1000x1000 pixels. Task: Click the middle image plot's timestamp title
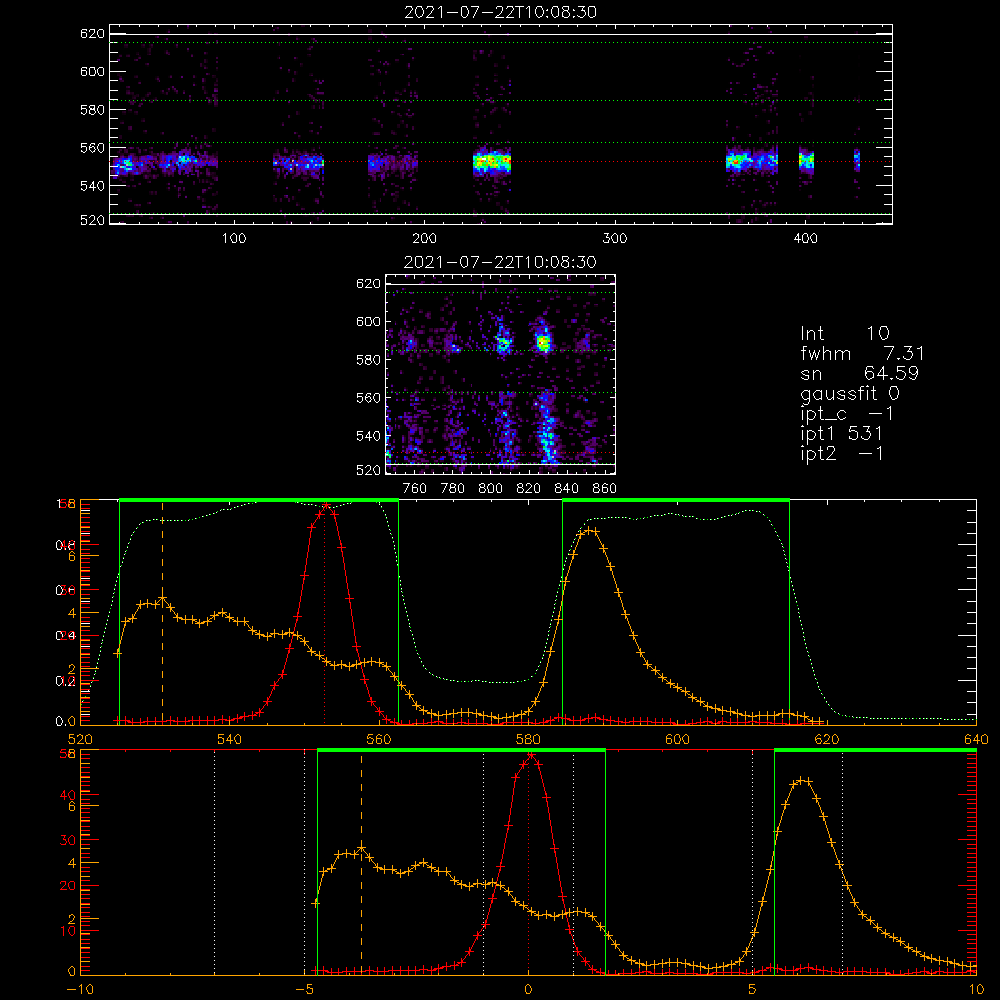500,262
